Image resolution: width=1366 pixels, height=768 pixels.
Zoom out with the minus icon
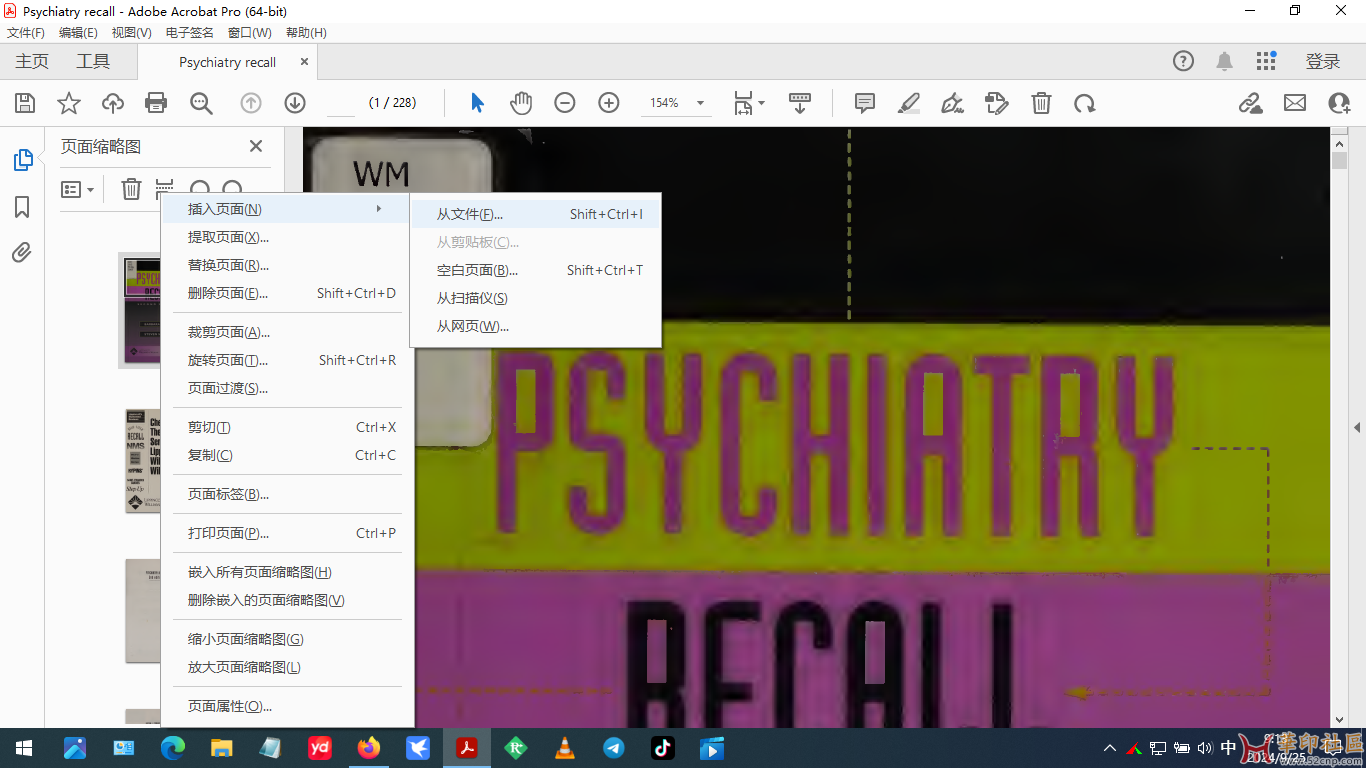pyautogui.click(x=565, y=103)
